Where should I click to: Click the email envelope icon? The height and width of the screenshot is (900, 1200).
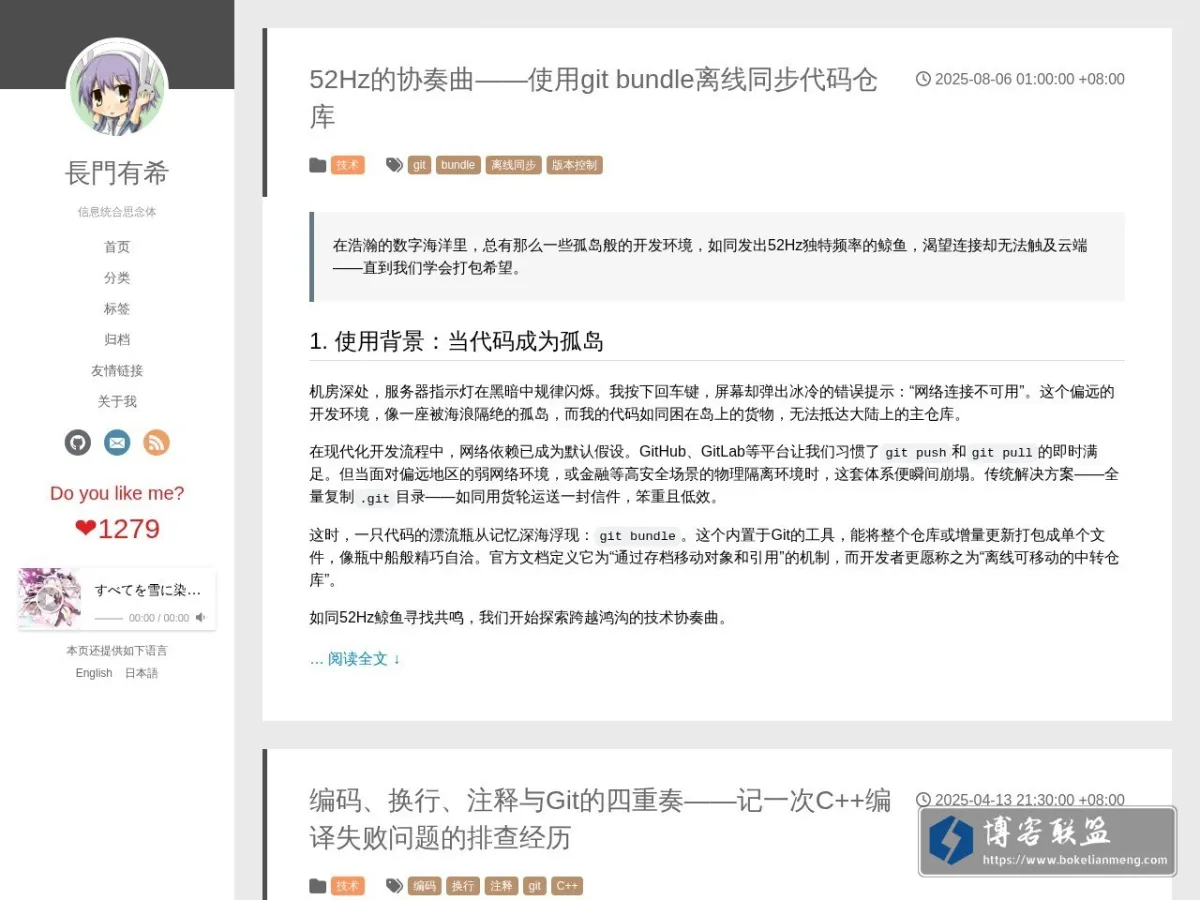[117, 442]
